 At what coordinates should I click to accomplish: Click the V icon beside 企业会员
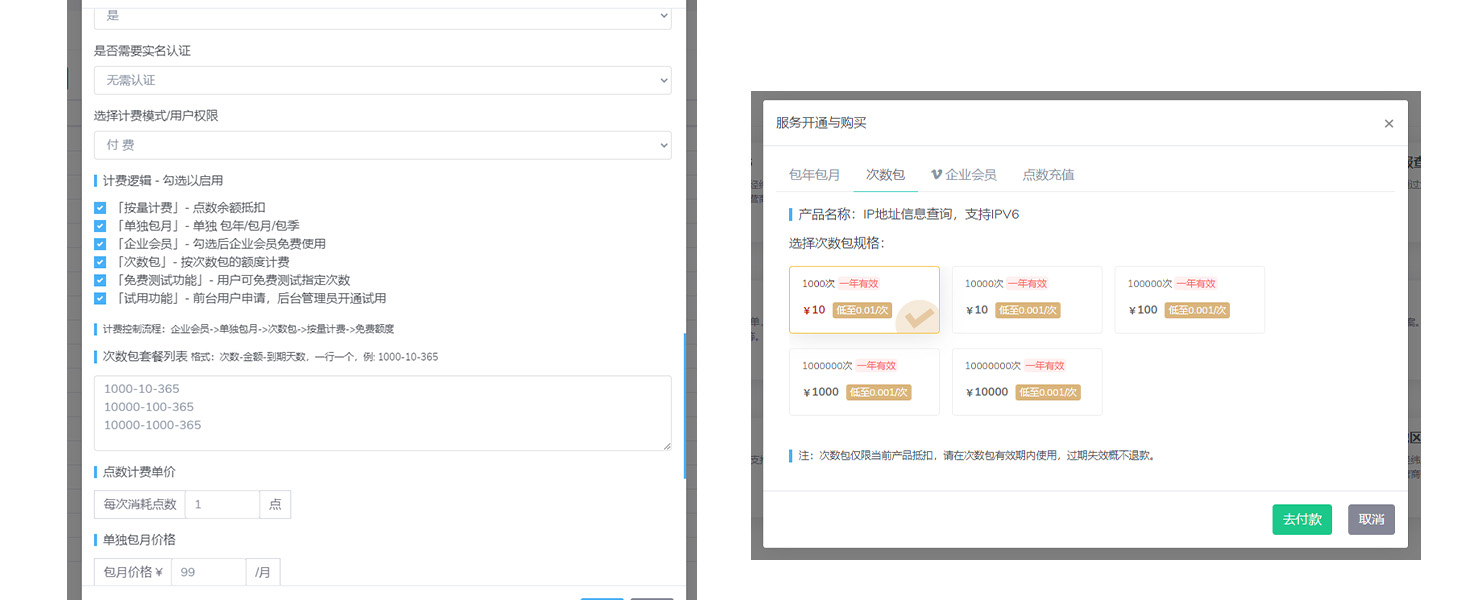tap(936, 174)
